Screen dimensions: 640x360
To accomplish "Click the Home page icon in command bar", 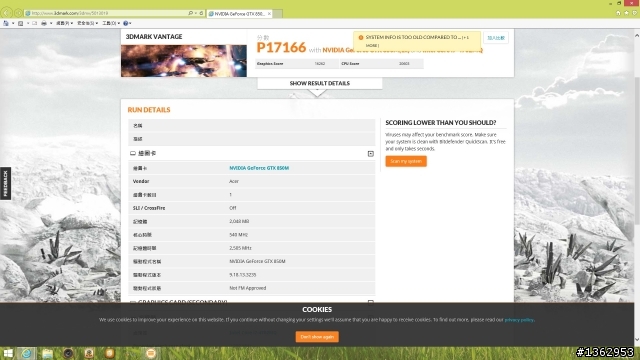I will pyautogui.click(x=6, y=23).
